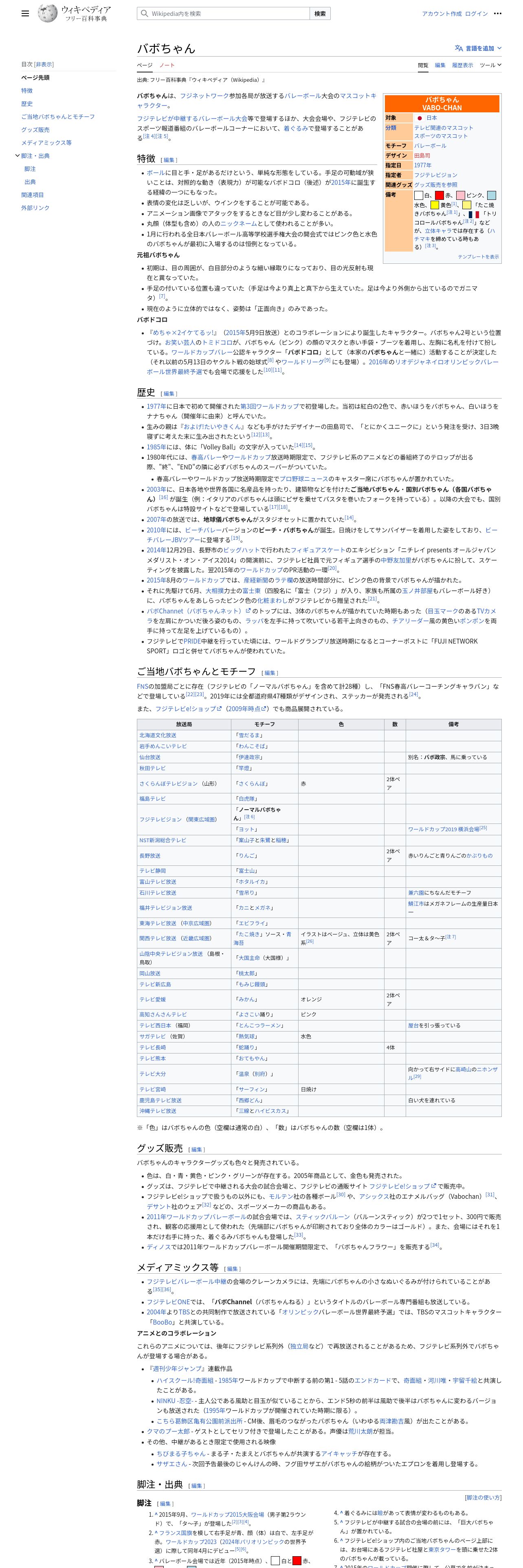Click external link icon after バボChannet
The image size is (523, 1568).
(x=248, y=611)
